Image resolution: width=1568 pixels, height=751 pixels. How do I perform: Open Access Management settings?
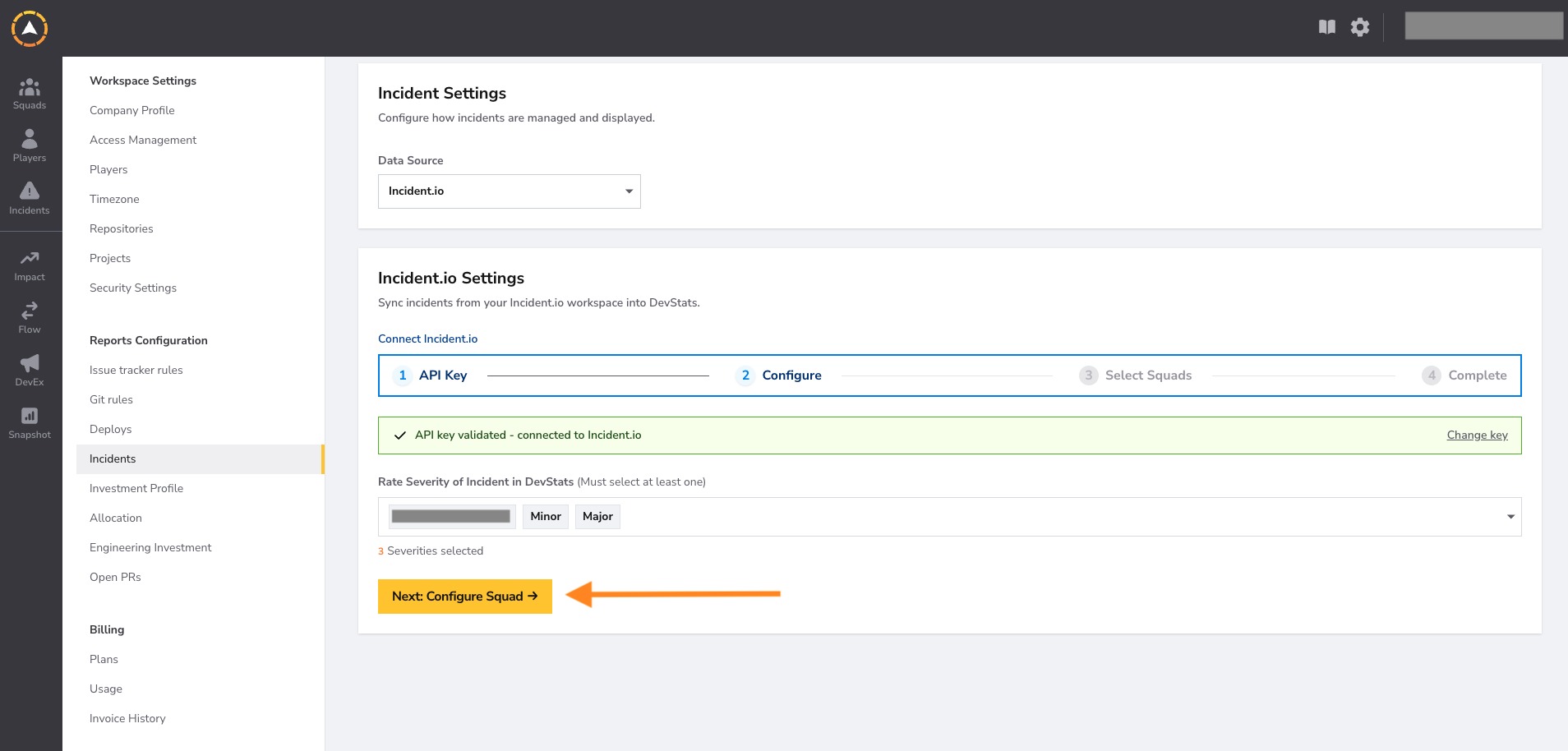(x=143, y=140)
